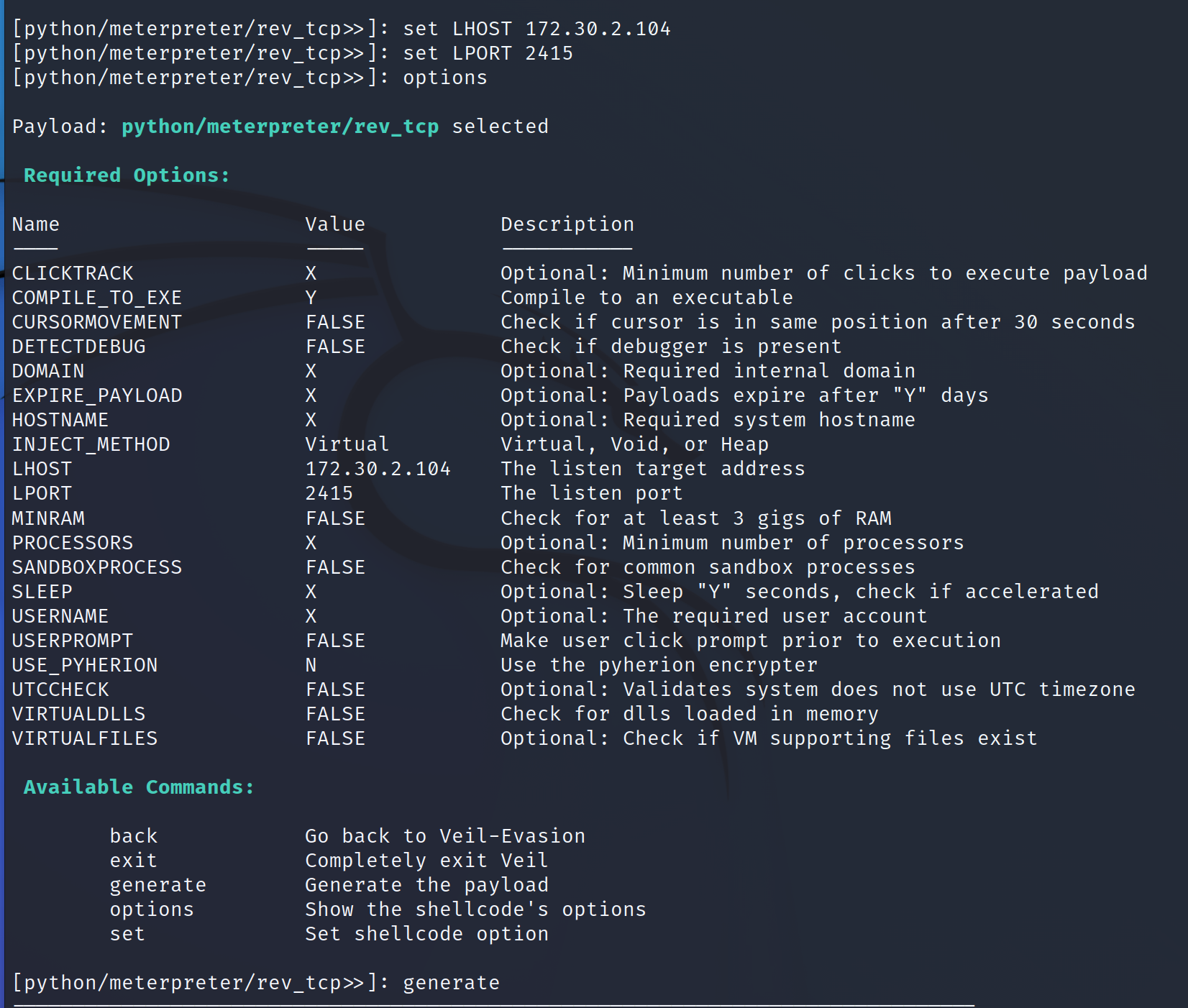Click the SLEEP option name
Screen dimensions: 1188x1008
tap(42, 592)
